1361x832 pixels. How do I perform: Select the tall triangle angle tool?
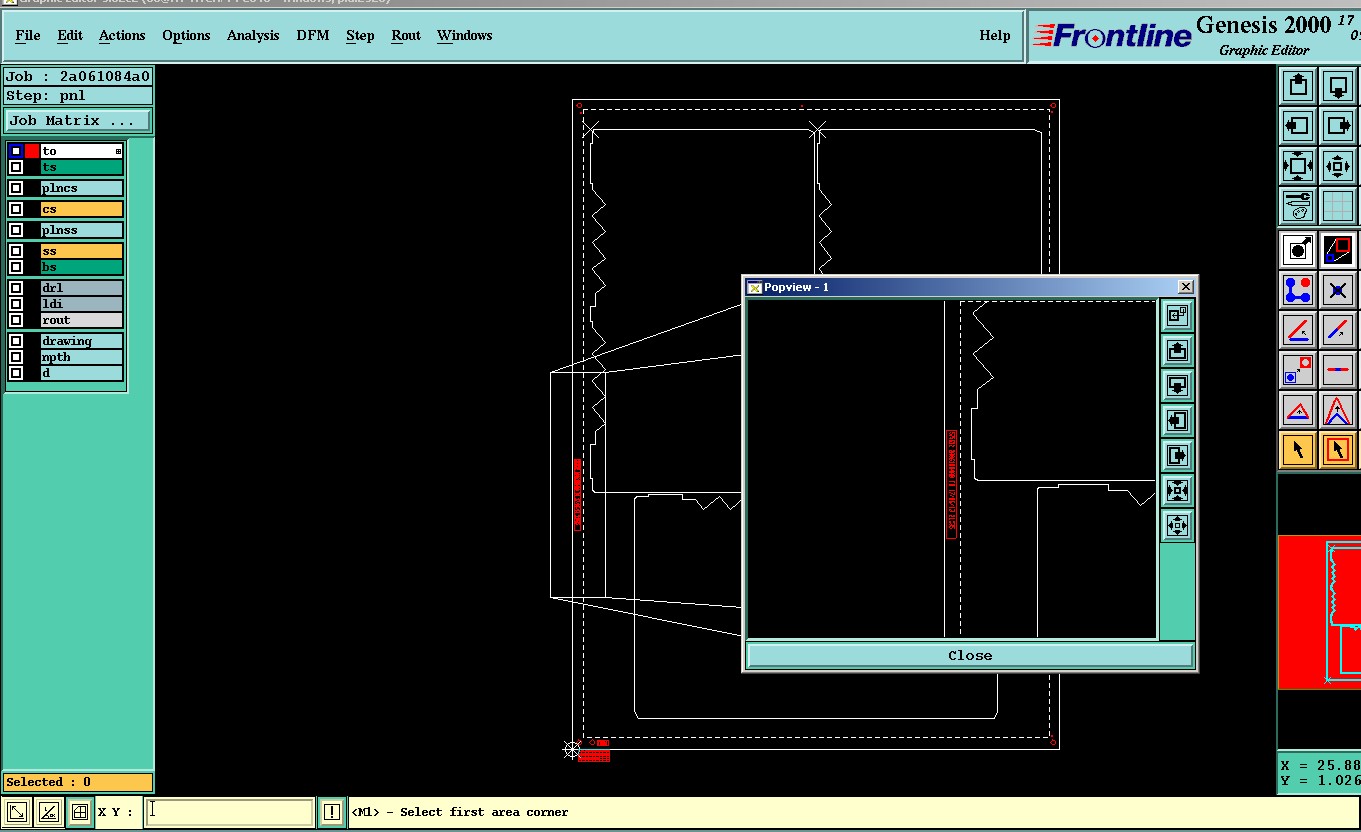coord(1338,410)
